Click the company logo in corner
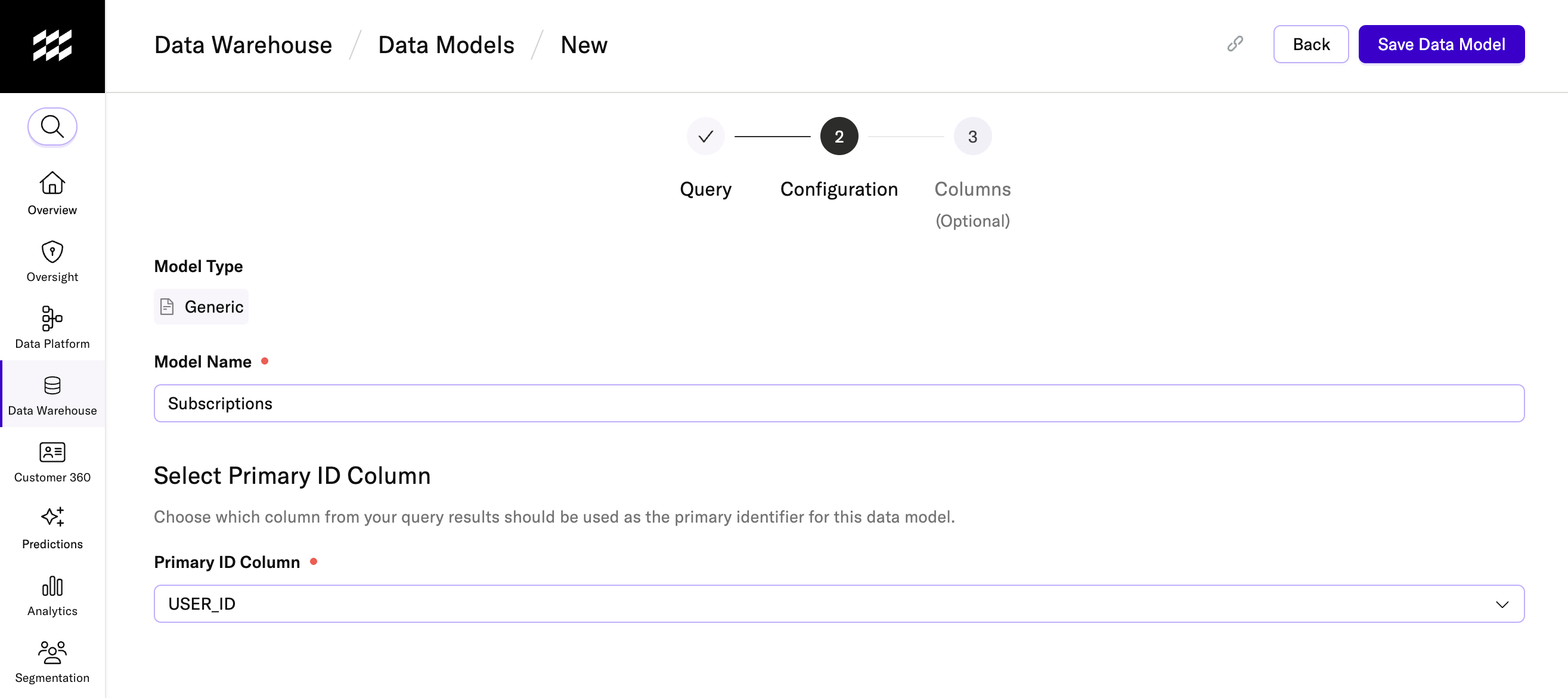 click(x=52, y=46)
